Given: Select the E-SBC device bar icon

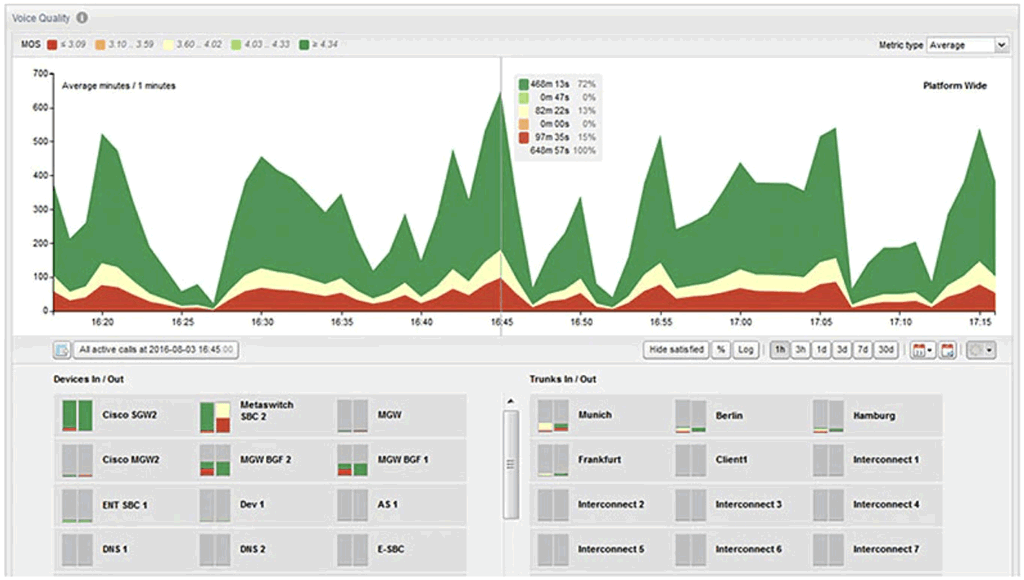Looking at the screenshot, I should (353, 550).
